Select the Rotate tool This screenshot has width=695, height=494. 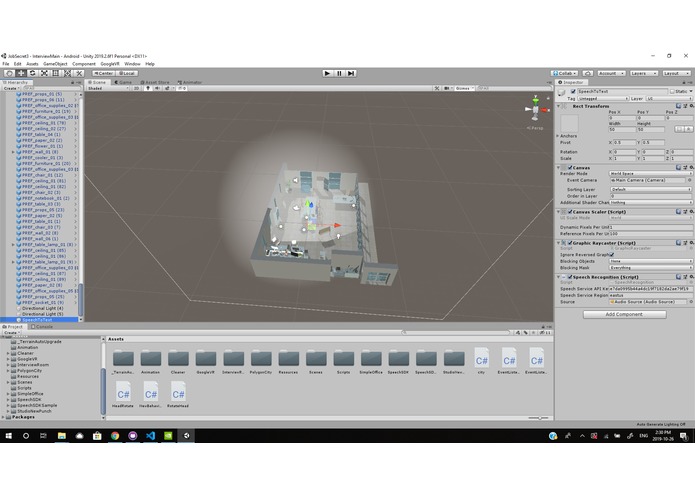click(x=32, y=73)
